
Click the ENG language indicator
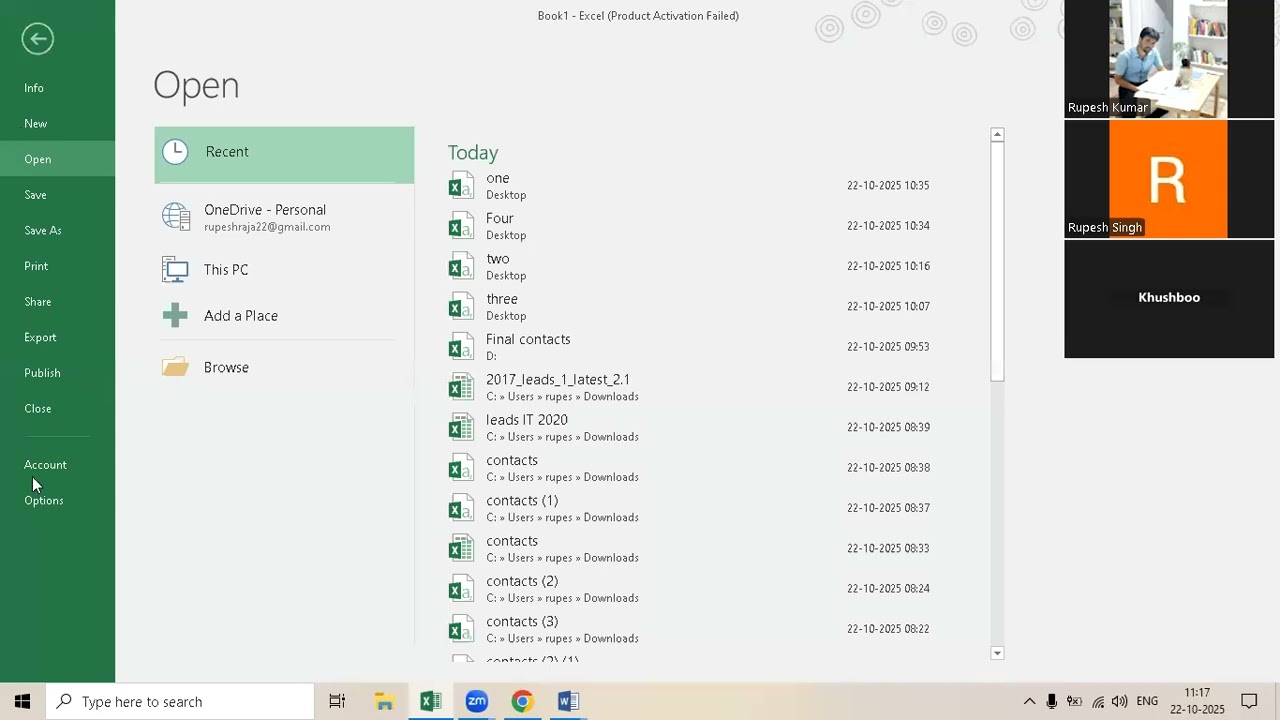[x=1147, y=701]
